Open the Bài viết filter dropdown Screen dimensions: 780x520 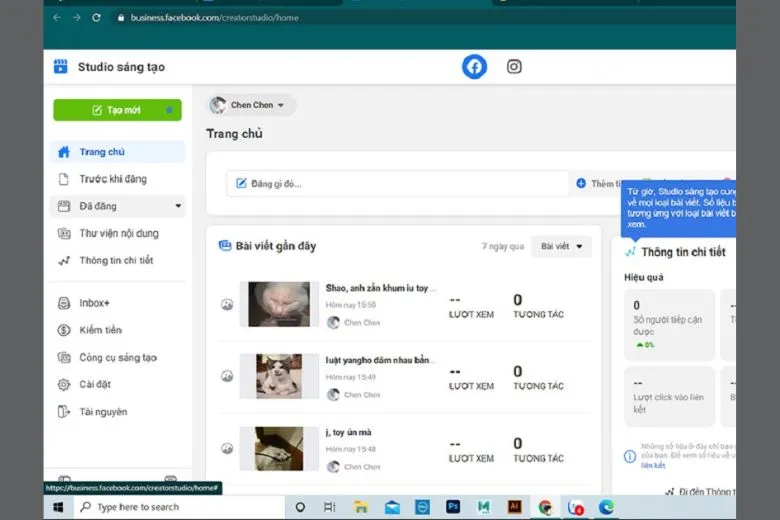point(561,246)
